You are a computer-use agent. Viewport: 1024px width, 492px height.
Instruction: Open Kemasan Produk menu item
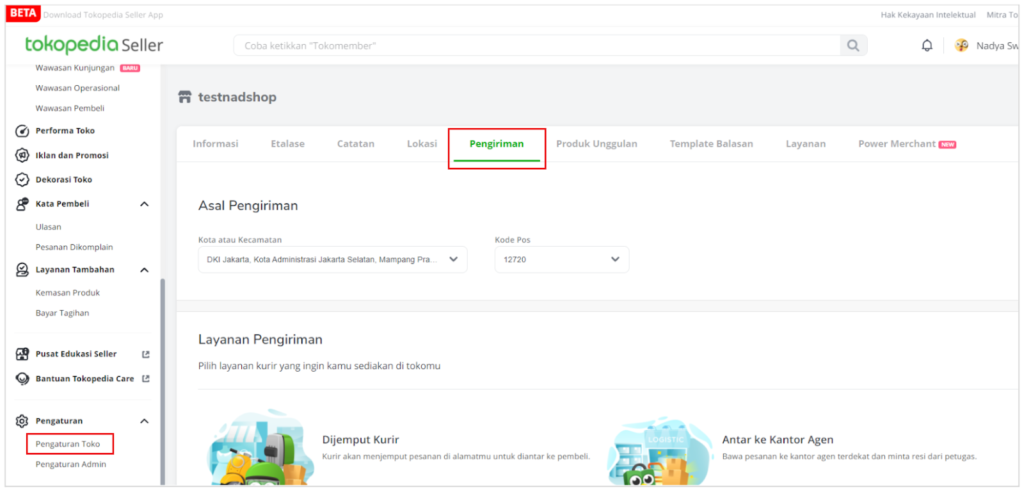click(67, 293)
